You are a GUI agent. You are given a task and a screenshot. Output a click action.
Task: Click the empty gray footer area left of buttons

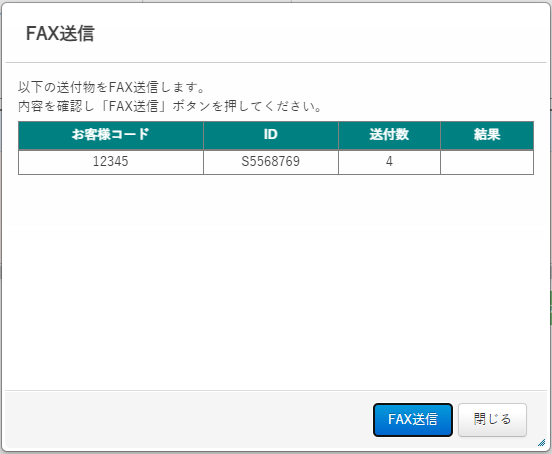point(189,420)
